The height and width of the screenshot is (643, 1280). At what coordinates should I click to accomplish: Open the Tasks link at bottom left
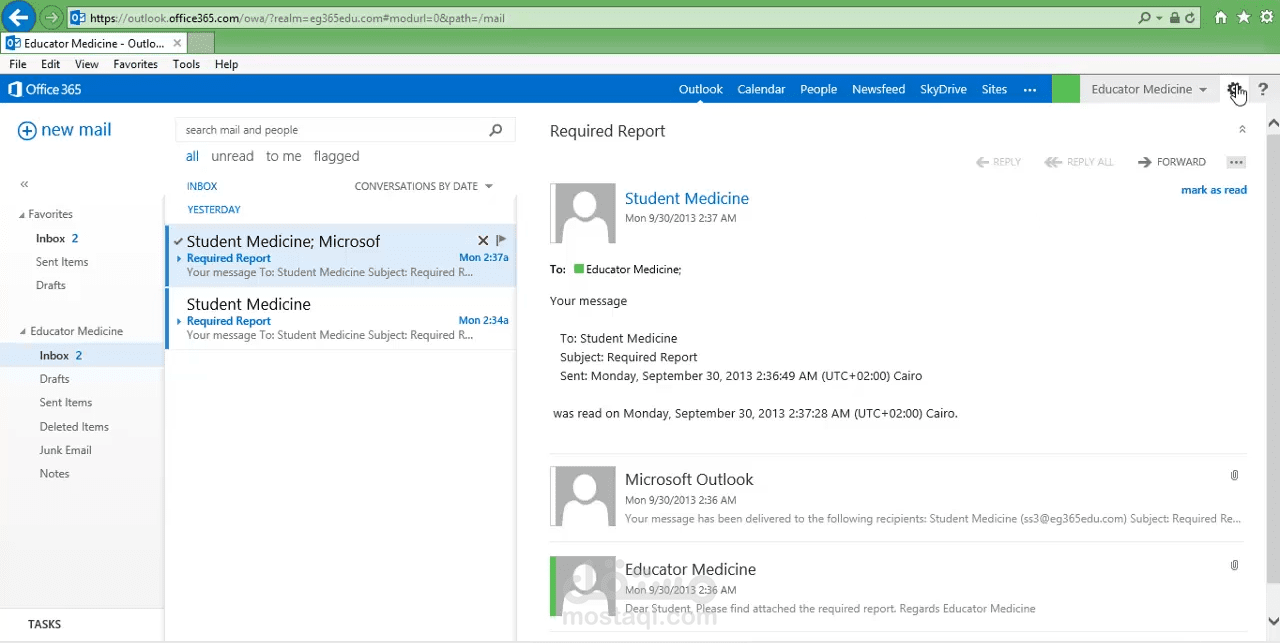point(44,624)
